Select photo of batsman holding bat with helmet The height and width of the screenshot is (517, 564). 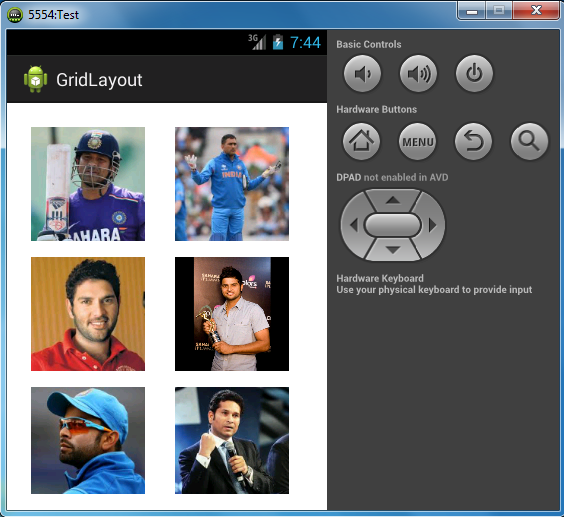point(88,184)
